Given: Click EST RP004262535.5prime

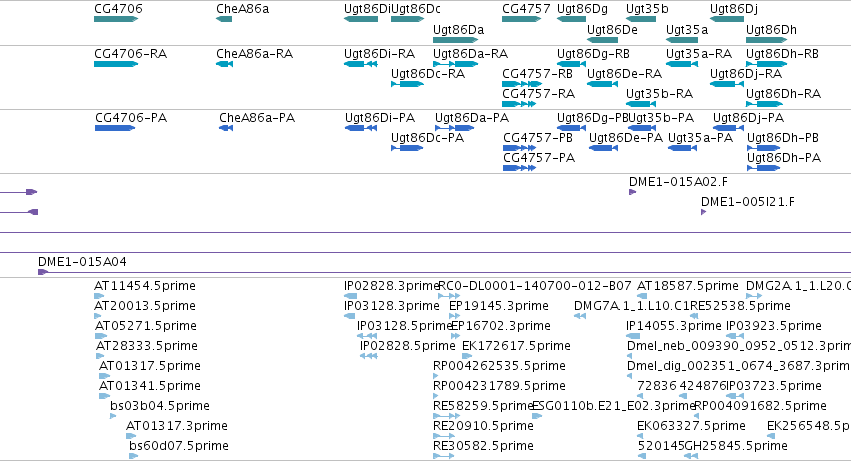Looking at the screenshot, I should 436,376.
